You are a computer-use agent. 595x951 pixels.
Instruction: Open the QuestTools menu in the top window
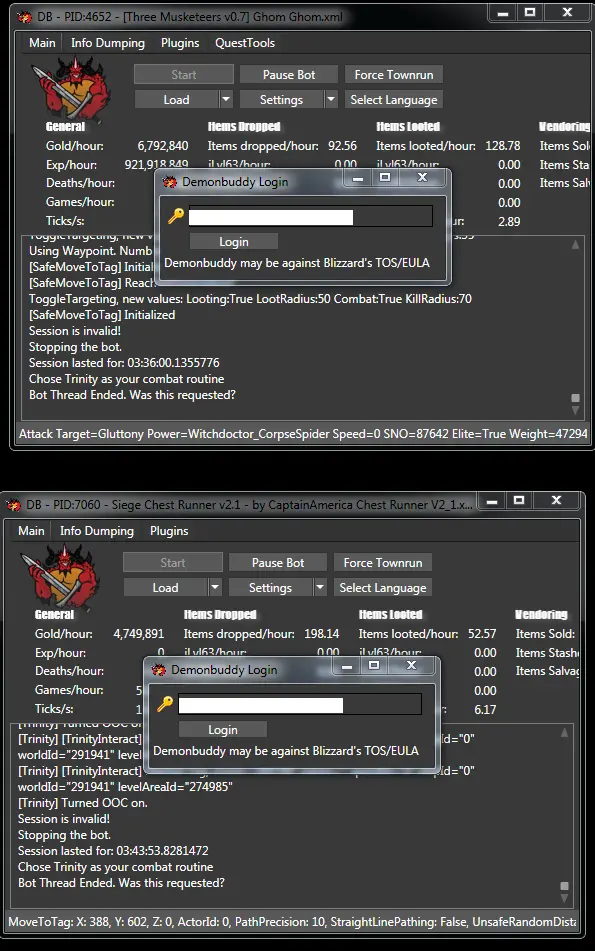pos(245,42)
